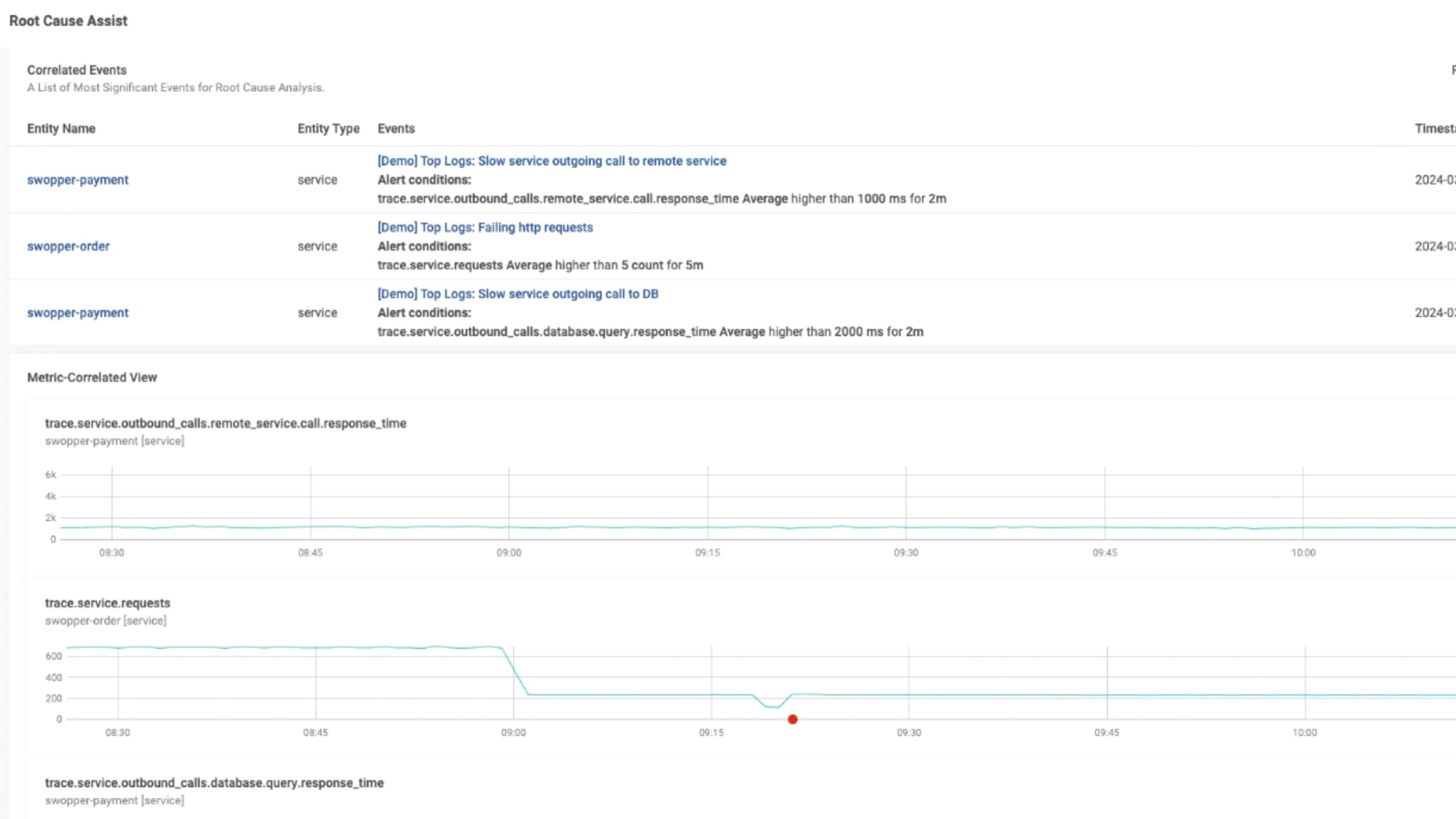Select database.query.response_time chart title

(214, 783)
